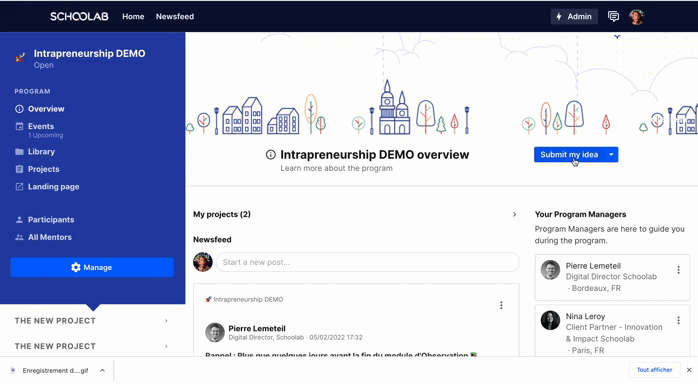698x384 pixels.
Task: Click the gear icon on Manage button
Action: click(x=76, y=267)
